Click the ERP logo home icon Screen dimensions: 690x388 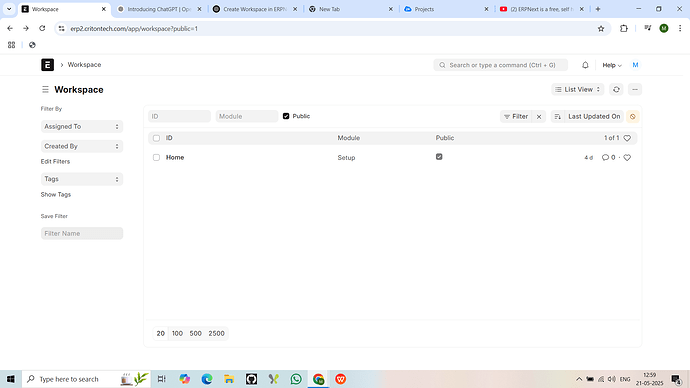(x=48, y=65)
